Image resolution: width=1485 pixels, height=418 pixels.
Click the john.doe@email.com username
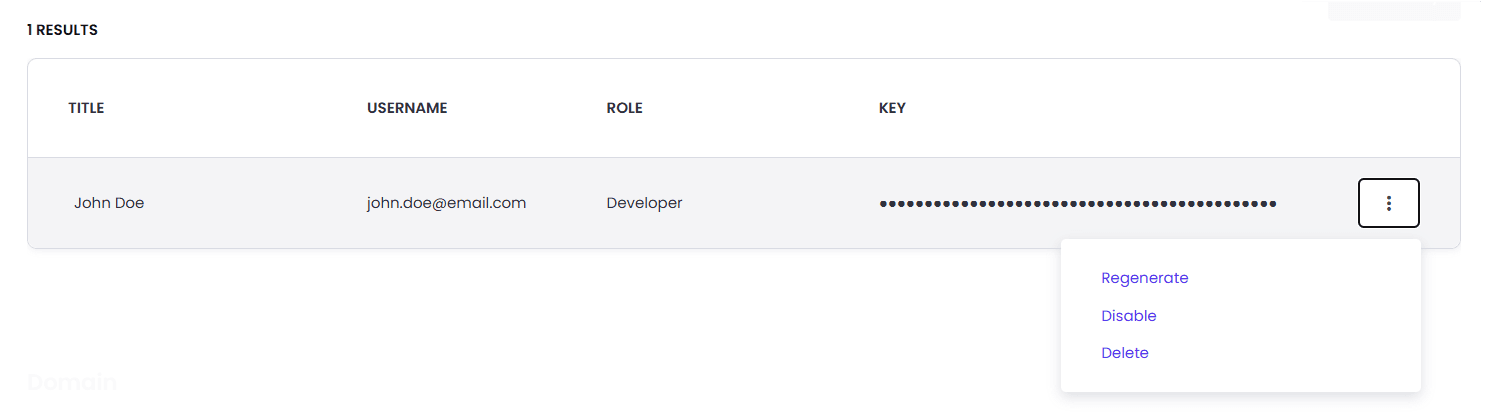click(446, 203)
